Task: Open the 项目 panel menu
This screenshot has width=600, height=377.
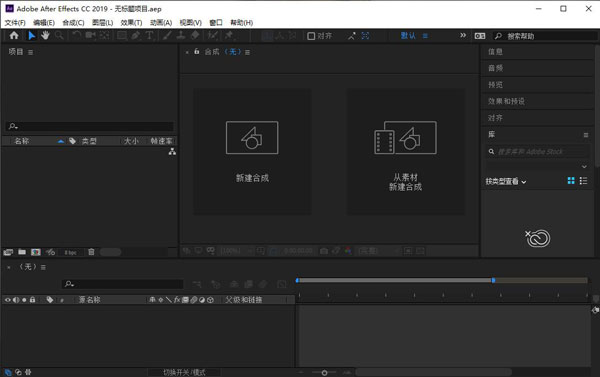Action: point(30,52)
